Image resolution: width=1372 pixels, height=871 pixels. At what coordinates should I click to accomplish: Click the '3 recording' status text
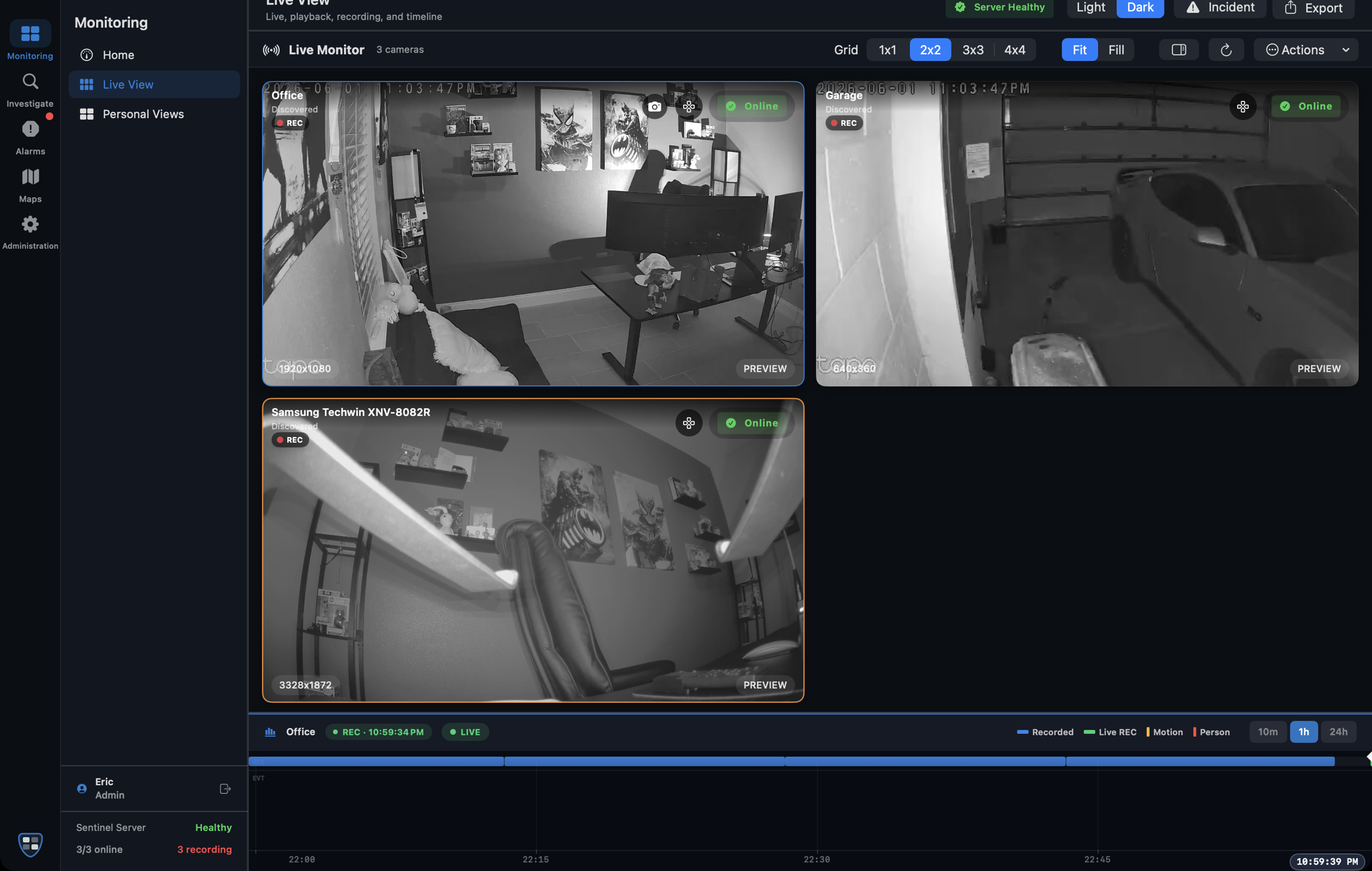tap(205, 849)
